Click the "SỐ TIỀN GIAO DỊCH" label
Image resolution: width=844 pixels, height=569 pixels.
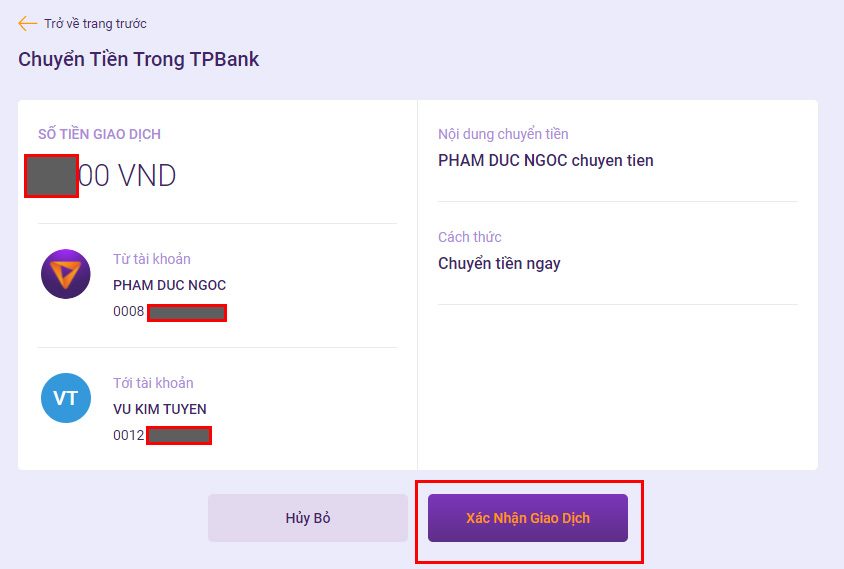click(99, 134)
